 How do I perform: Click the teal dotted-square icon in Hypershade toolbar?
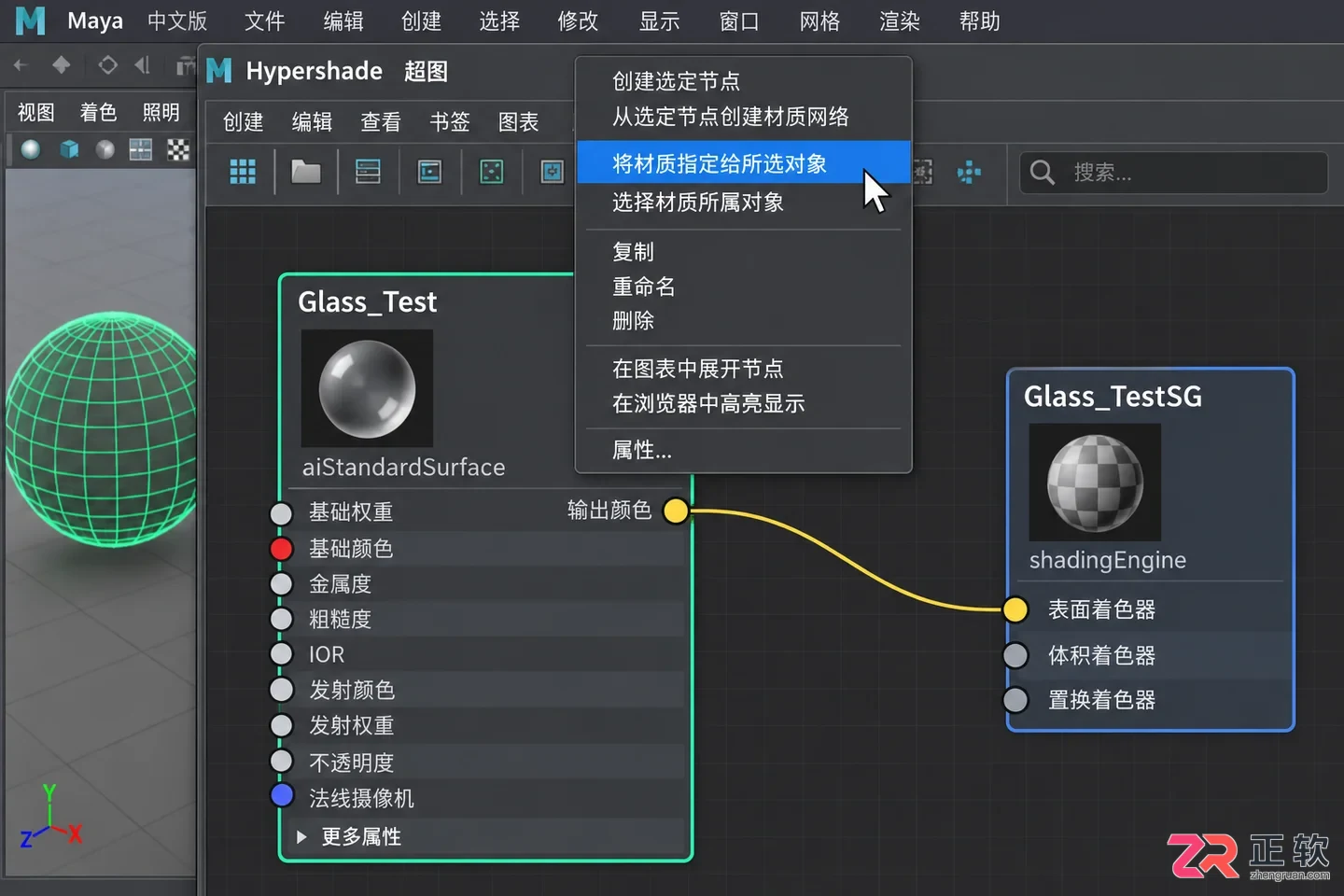pos(491,172)
